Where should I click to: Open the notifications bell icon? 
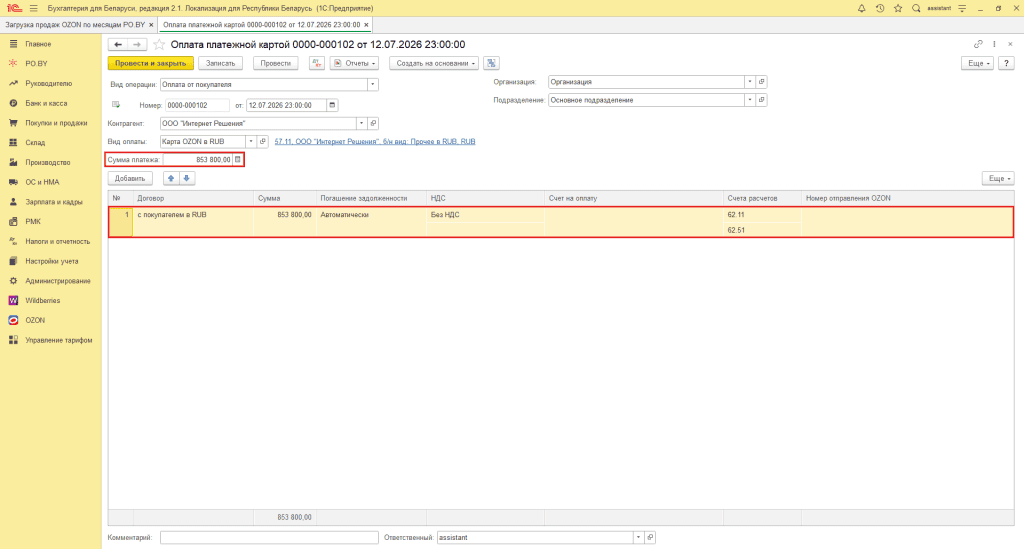pyautogui.click(x=861, y=8)
